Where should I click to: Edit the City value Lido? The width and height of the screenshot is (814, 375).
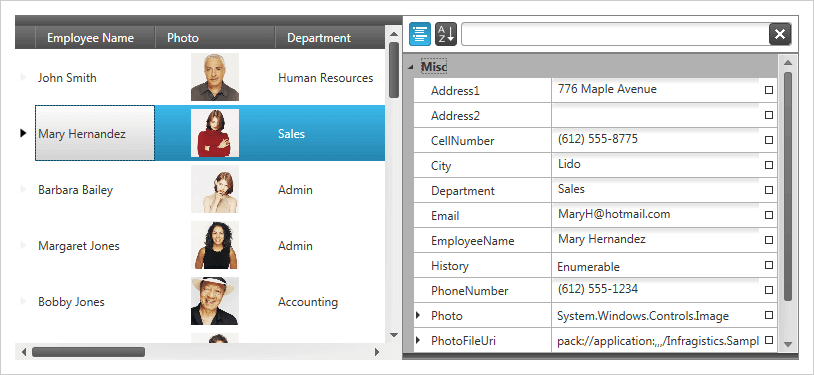(x=656, y=165)
